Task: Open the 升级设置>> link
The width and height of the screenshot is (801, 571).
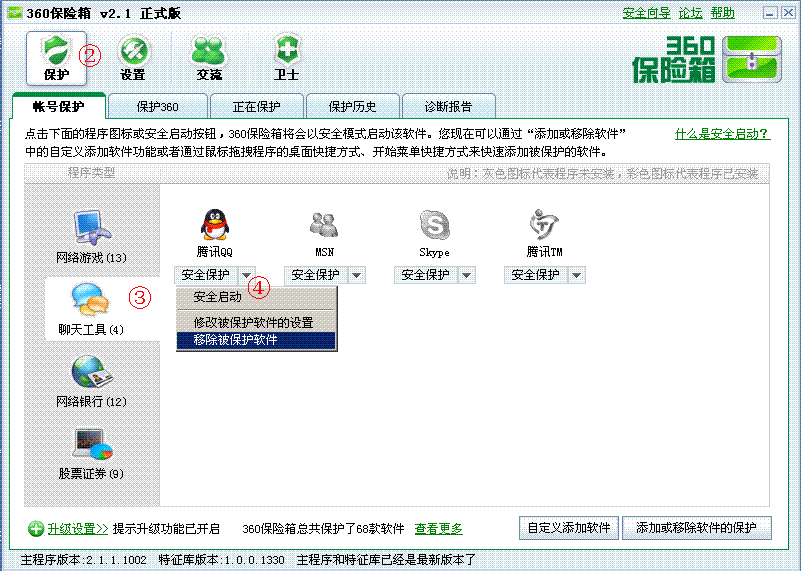Action: point(78,529)
